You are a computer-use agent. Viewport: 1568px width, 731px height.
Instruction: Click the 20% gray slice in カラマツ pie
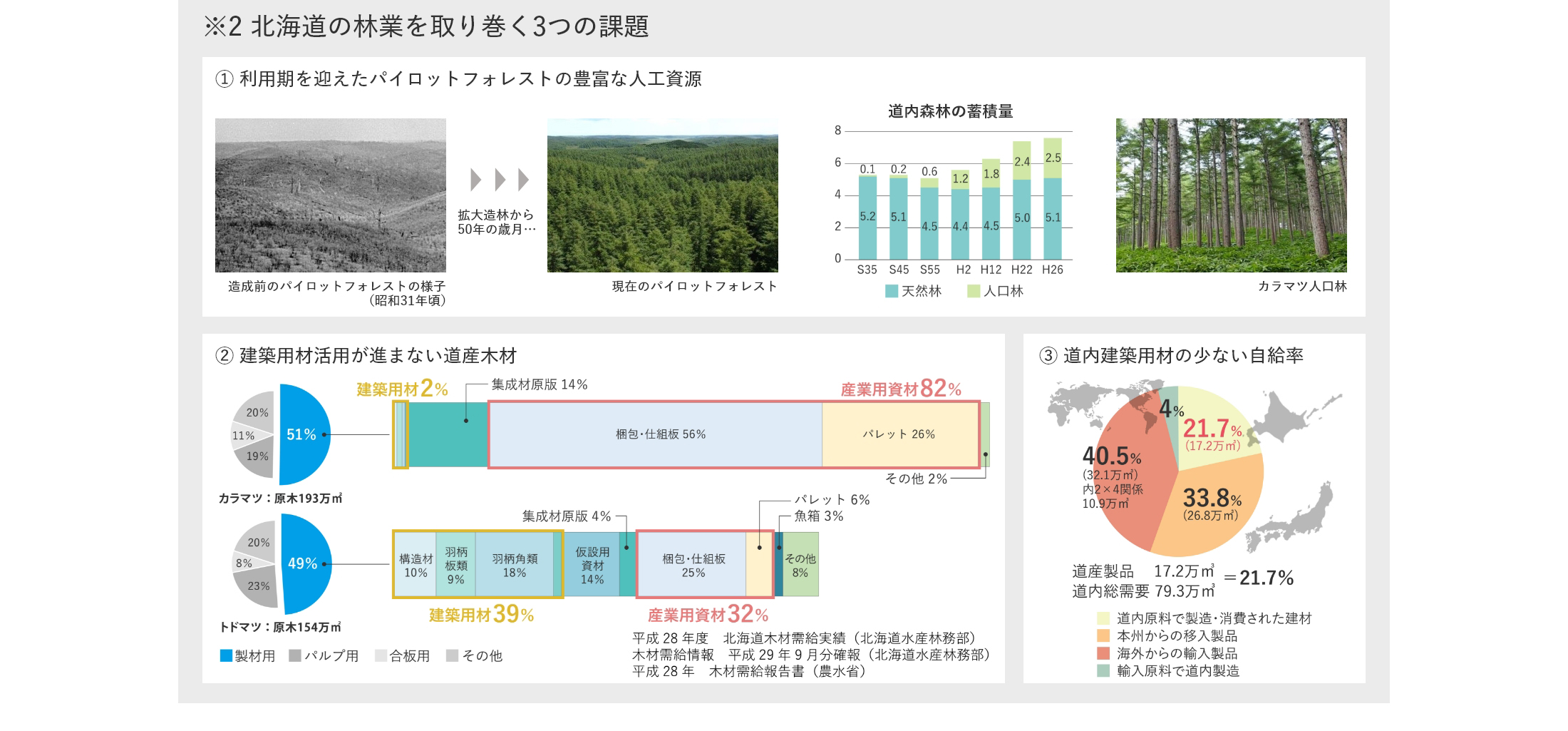[x=257, y=412]
